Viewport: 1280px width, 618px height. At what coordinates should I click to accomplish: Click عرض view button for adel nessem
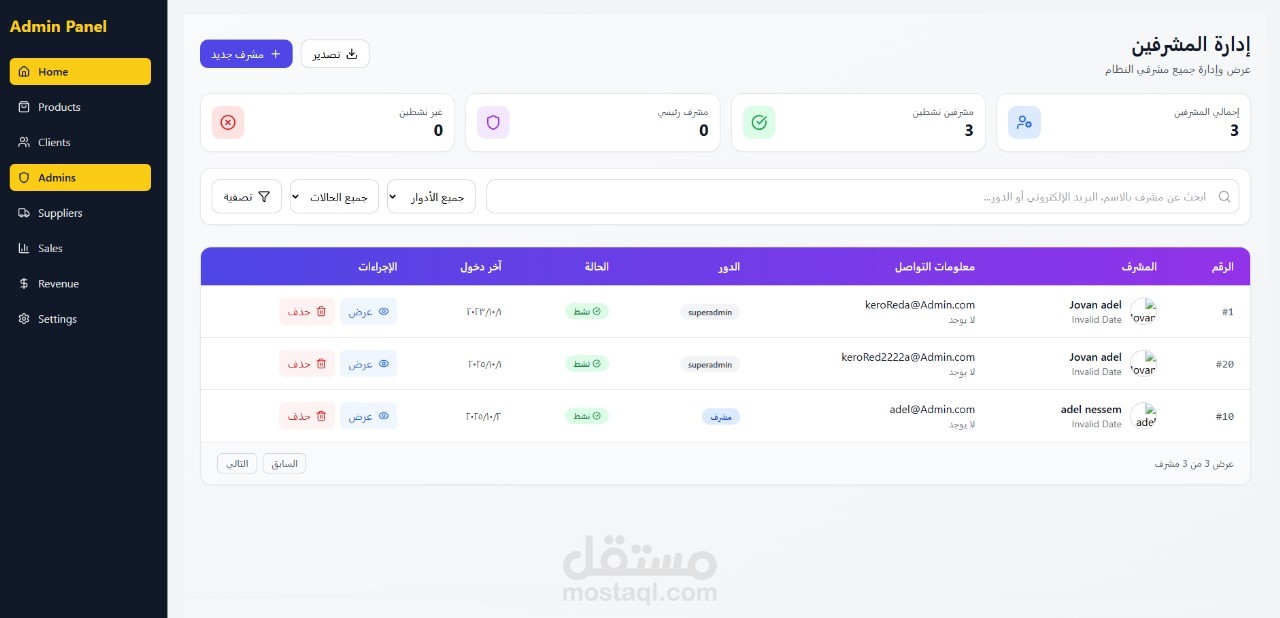(368, 416)
